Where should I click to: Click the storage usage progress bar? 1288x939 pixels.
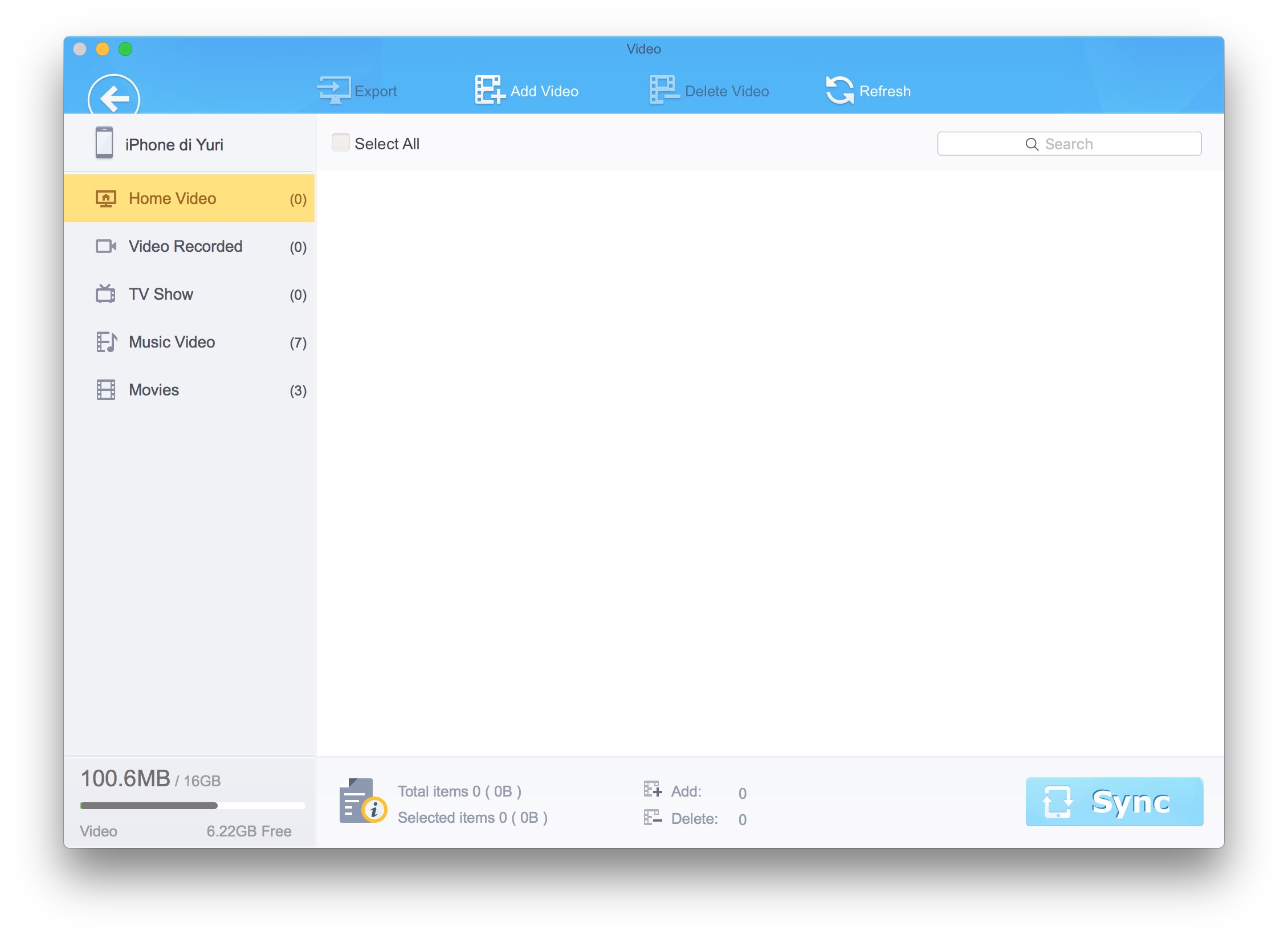[x=192, y=806]
